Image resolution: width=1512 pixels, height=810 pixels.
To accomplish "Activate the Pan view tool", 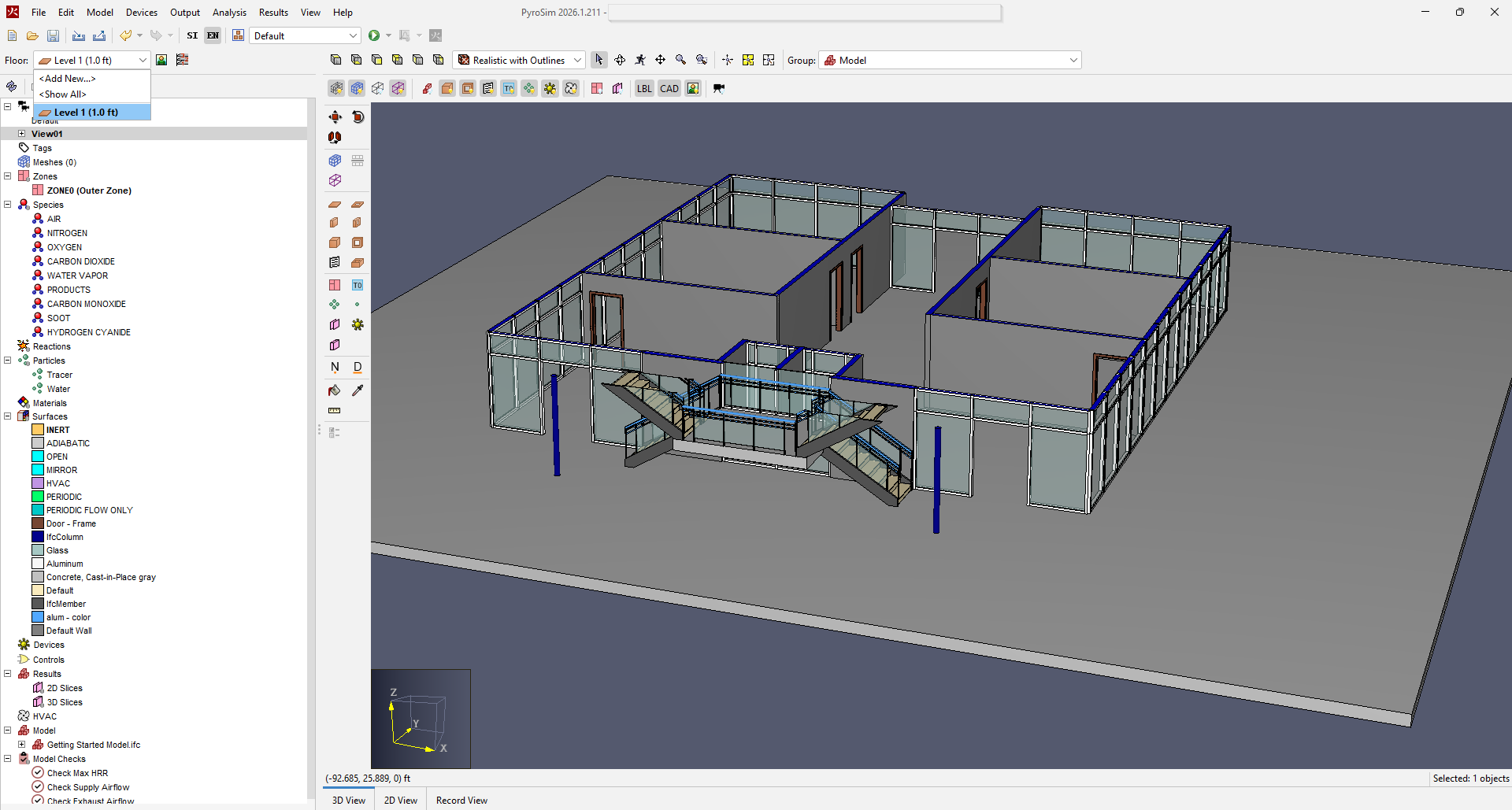I will tap(661, 60).
